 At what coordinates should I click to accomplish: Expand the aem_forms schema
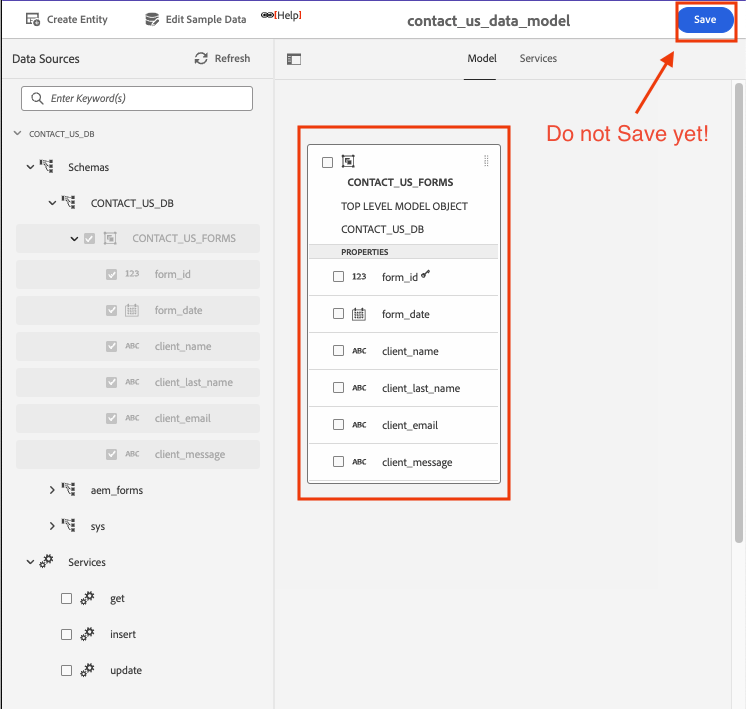click(x=52, y=490)
